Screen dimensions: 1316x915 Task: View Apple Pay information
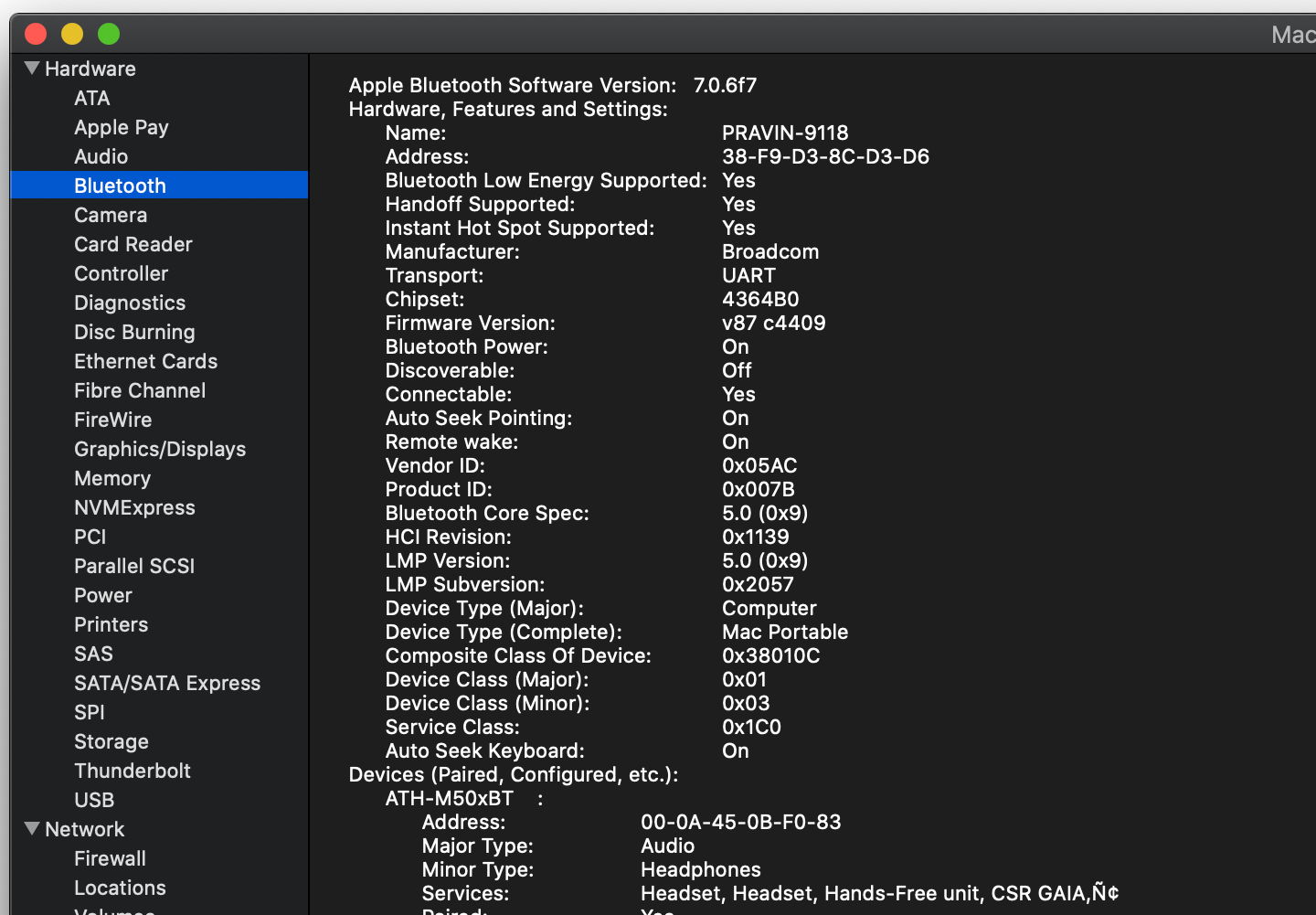121,127
